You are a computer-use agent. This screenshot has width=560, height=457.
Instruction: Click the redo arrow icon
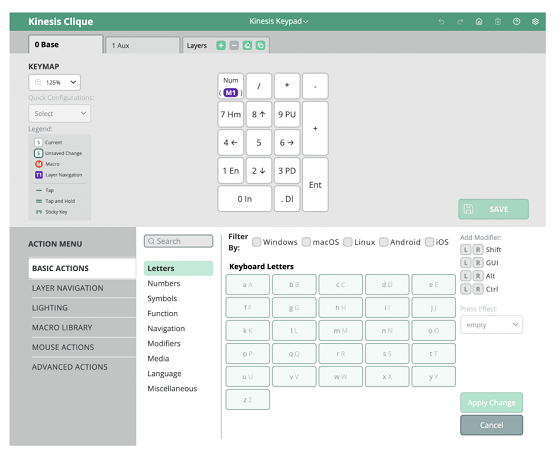pos(460,22)
